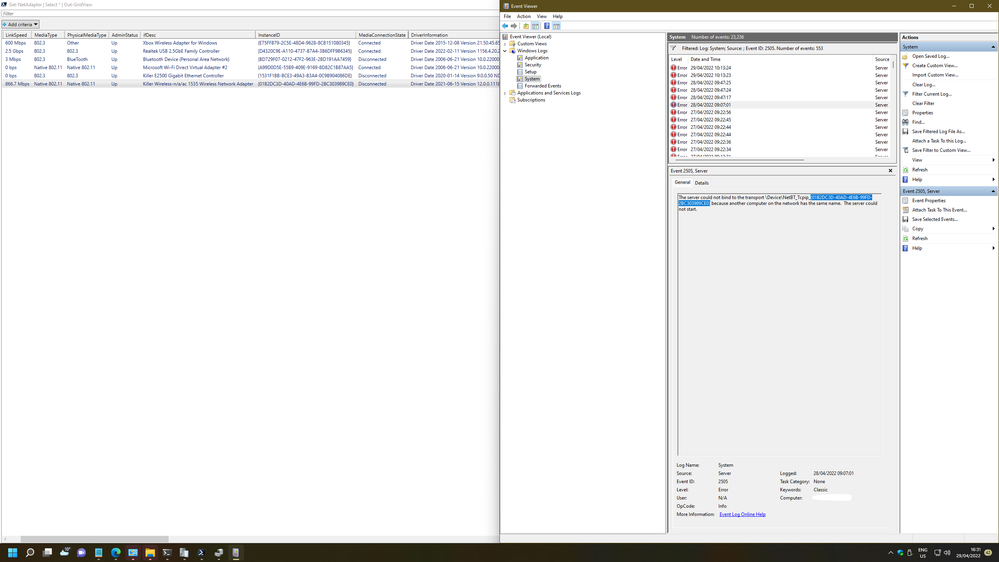Click Clear Filter action
The image size is (999, 562).
[x=923, y=103]
